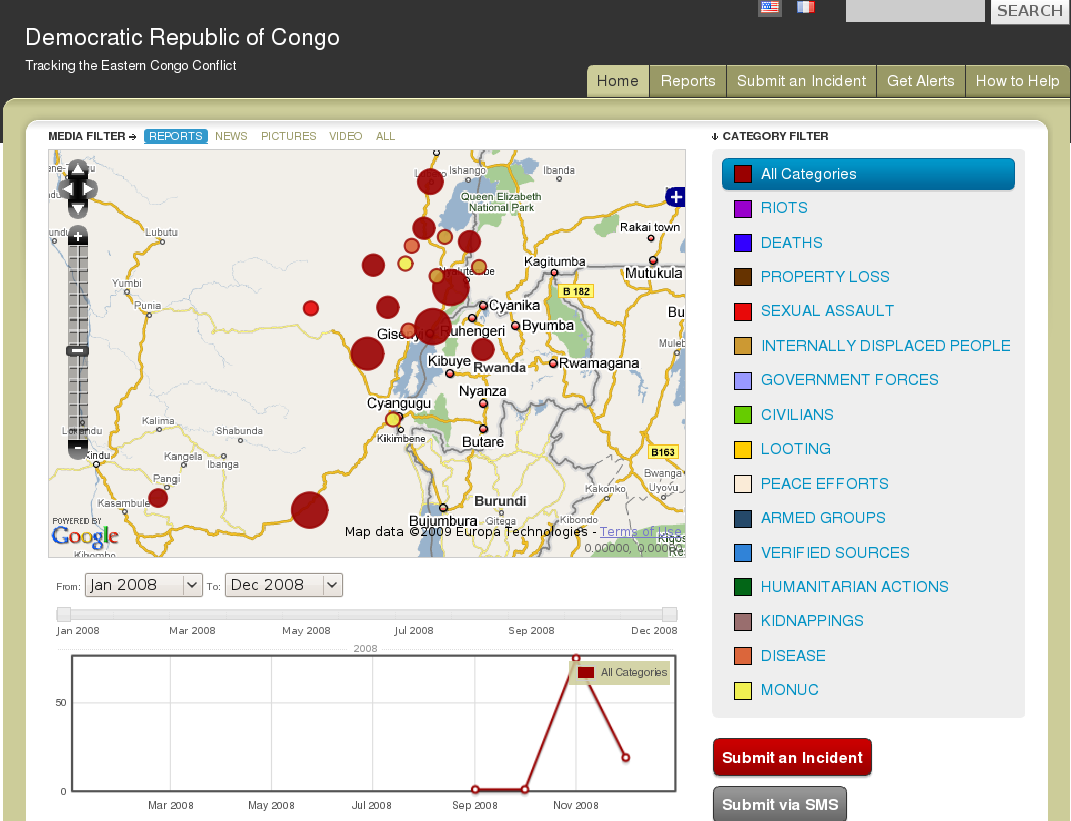1071x821 pixels.
Task: Filter by INTERNALLY DISPLACED PEOPLE category
Action: [886, 346]
